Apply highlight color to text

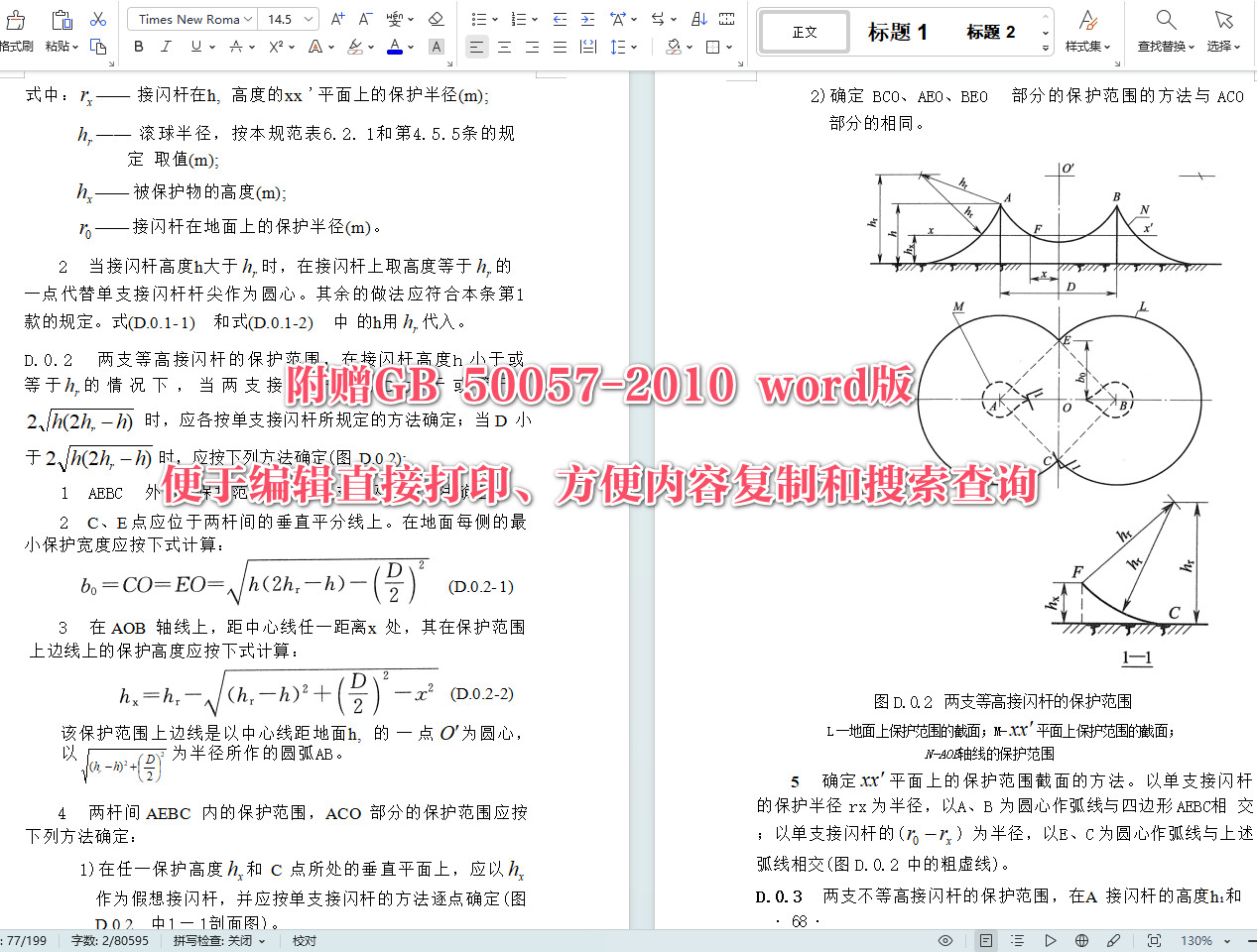[x=354, y=47]
